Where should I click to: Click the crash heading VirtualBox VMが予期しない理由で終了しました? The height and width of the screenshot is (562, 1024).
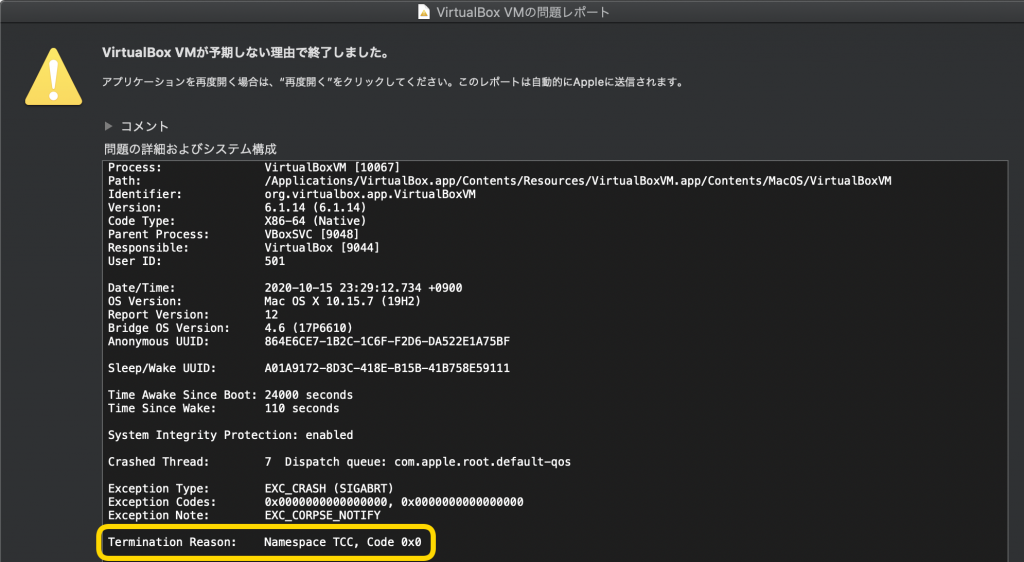246,52
